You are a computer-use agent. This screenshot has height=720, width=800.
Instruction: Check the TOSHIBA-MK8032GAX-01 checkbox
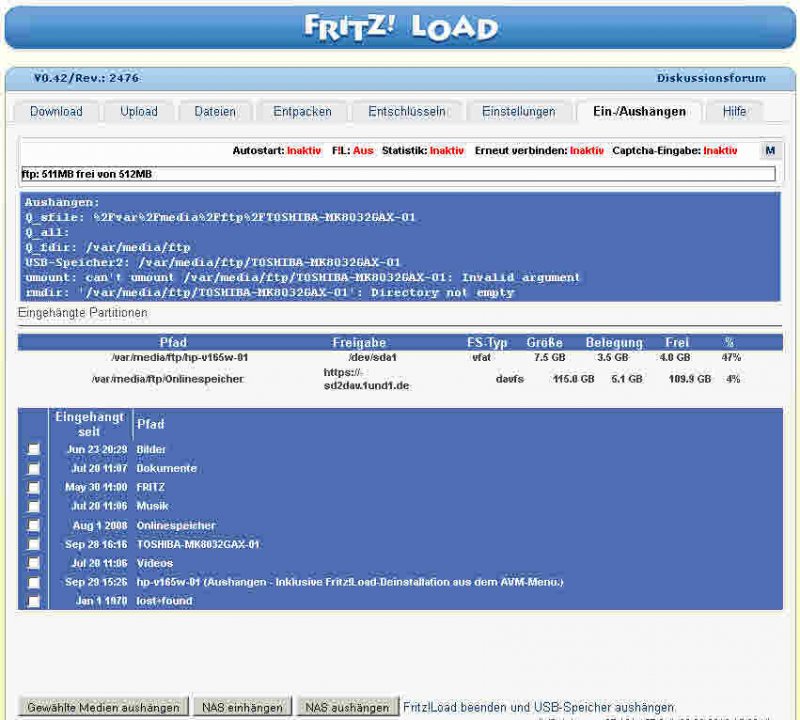34,544
